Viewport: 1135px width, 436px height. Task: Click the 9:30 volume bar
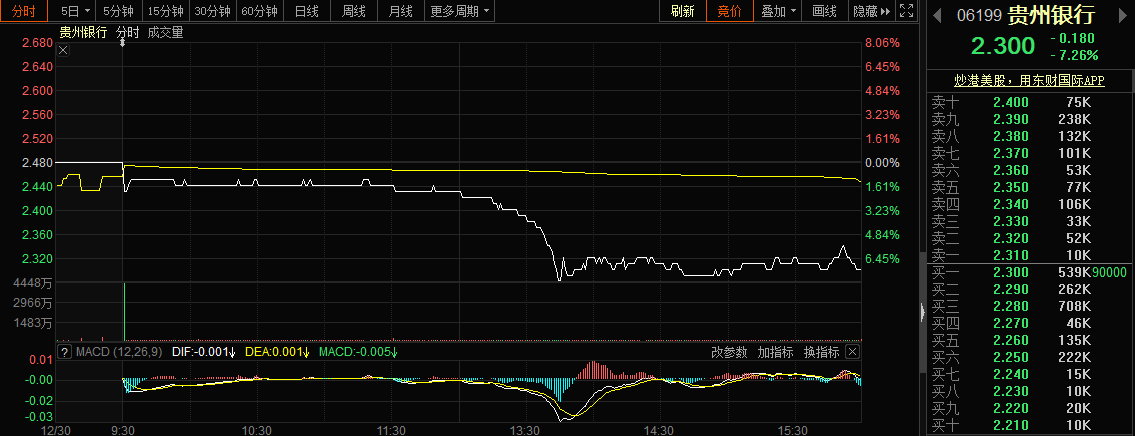point(123,312)
